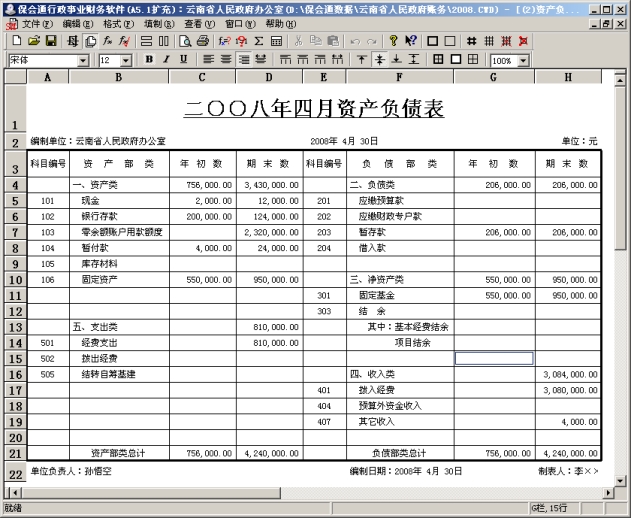Toggle Bold formatting
This screenshot has height=518, width=631.
[x=148, y=60]
